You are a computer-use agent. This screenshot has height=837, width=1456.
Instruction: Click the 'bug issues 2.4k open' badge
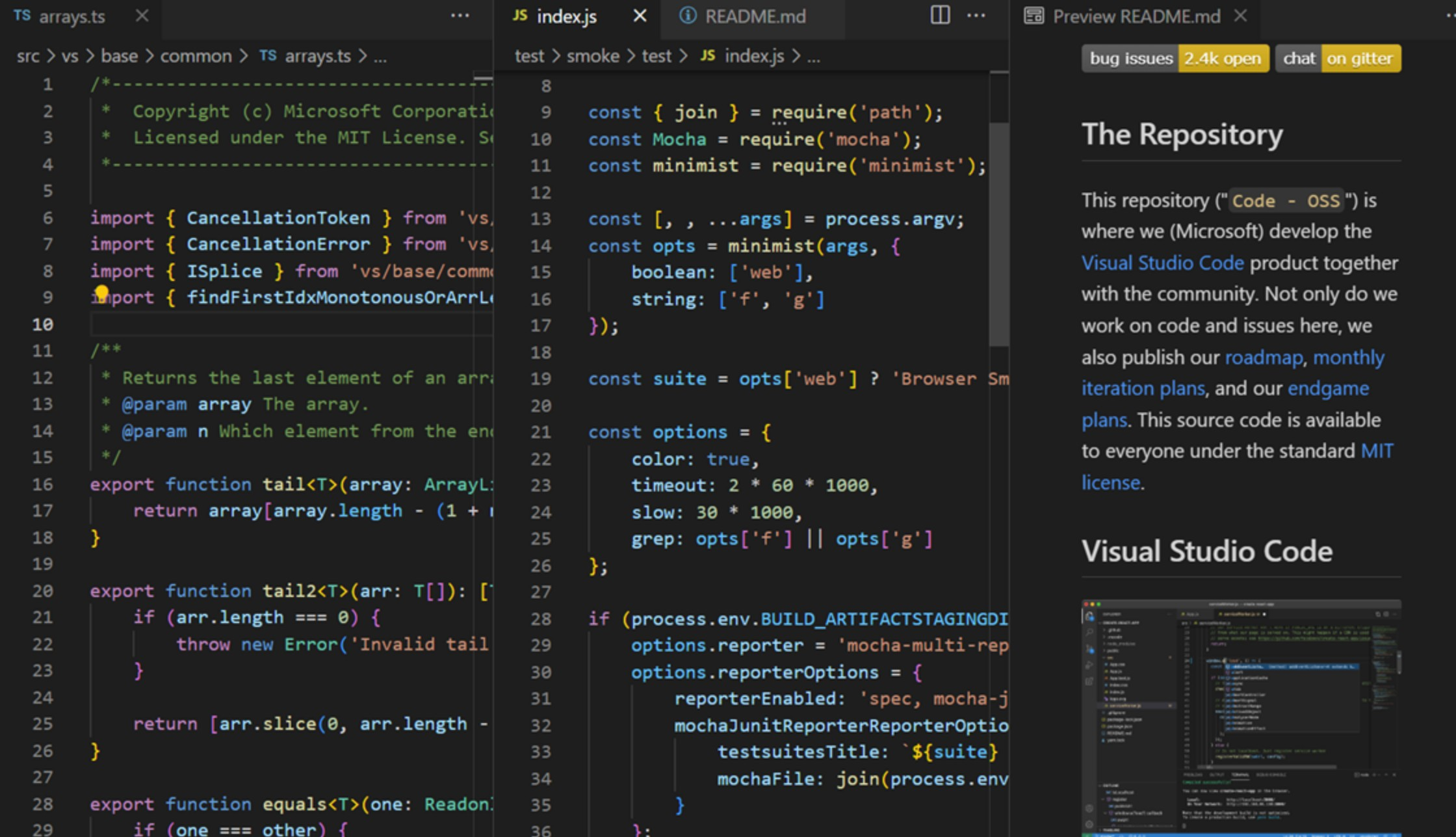[1175, 59]
